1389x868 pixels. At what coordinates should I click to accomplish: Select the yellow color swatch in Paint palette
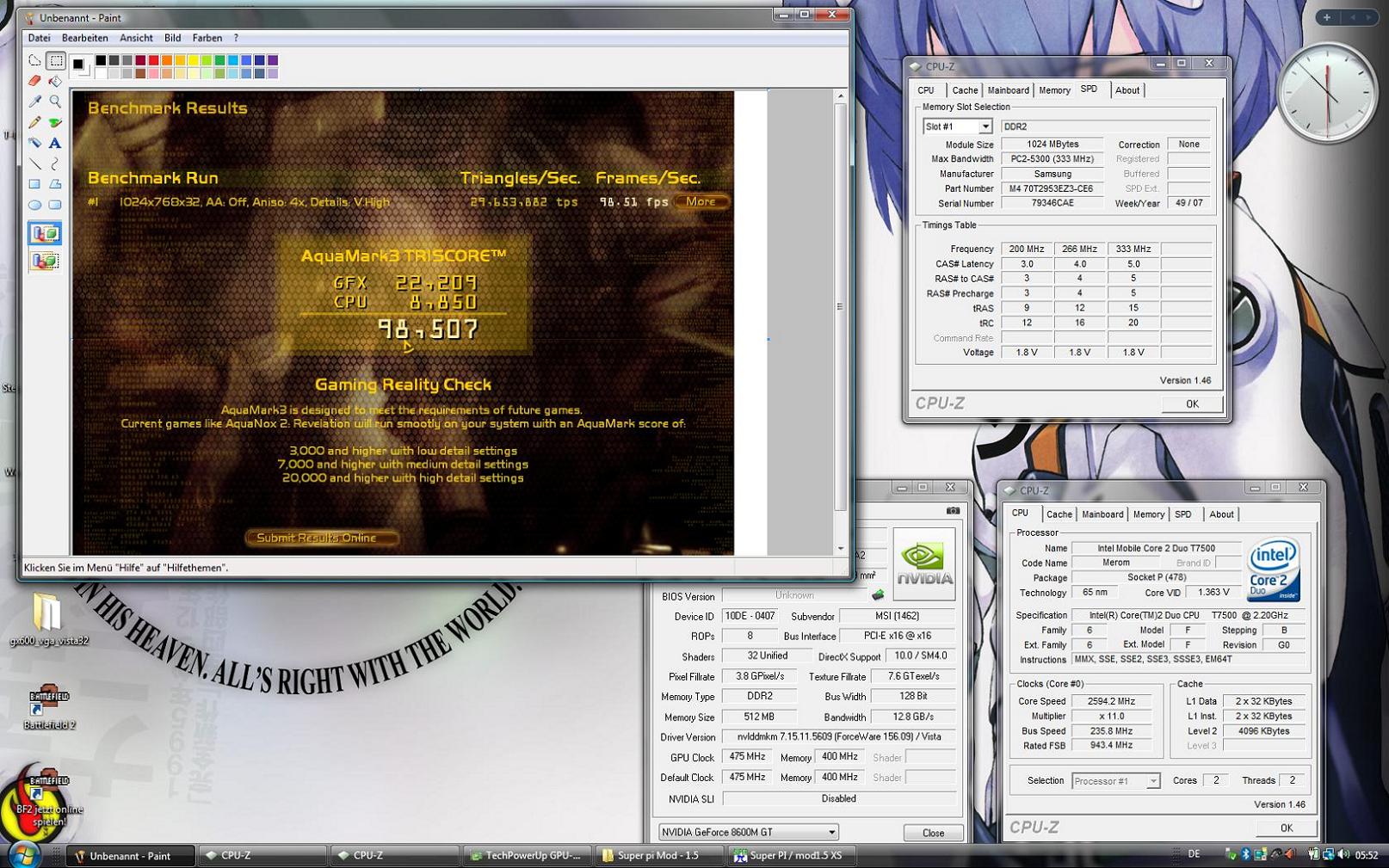pos(194,60)
